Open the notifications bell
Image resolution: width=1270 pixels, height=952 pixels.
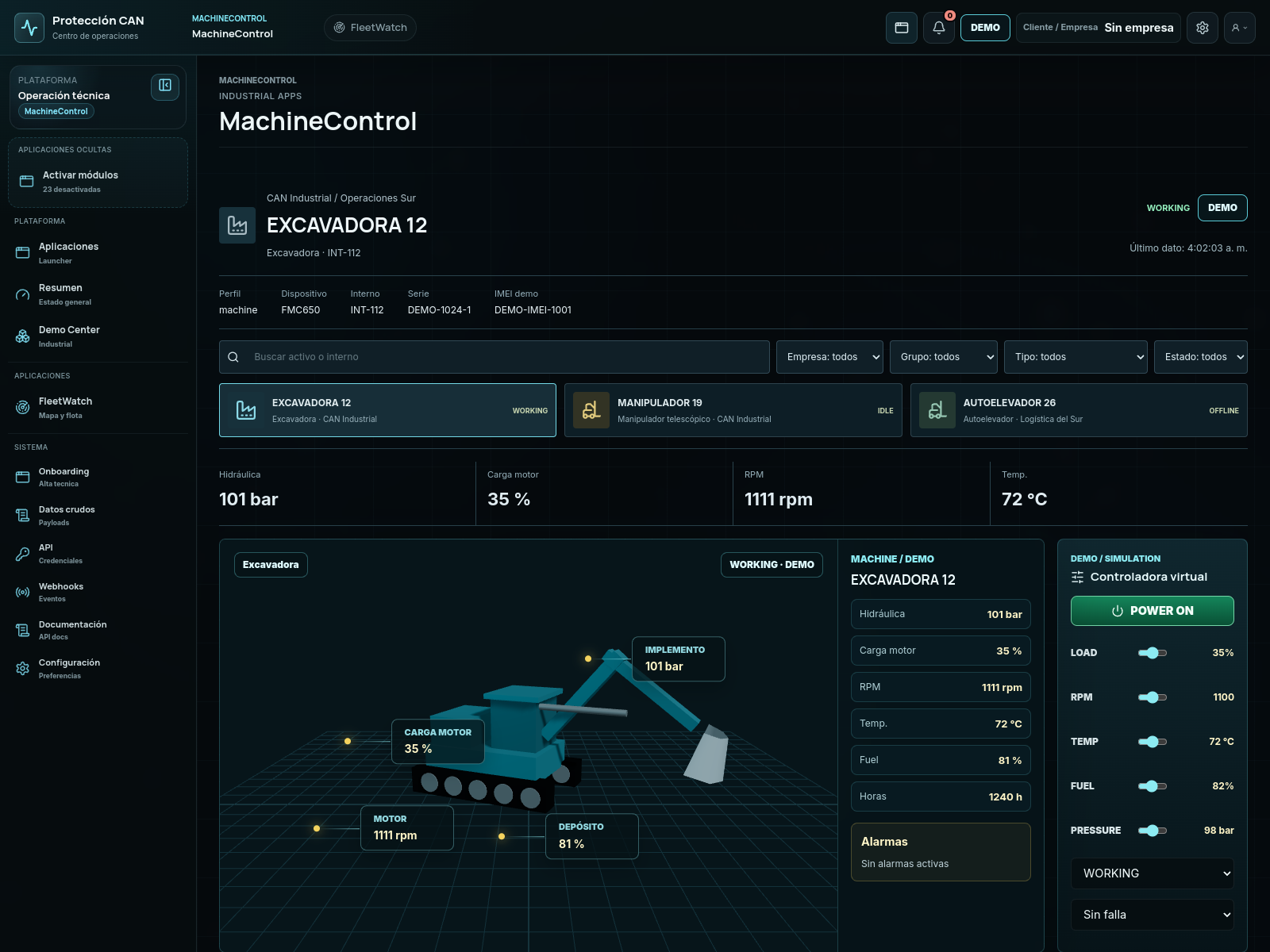tap(939, 28)
